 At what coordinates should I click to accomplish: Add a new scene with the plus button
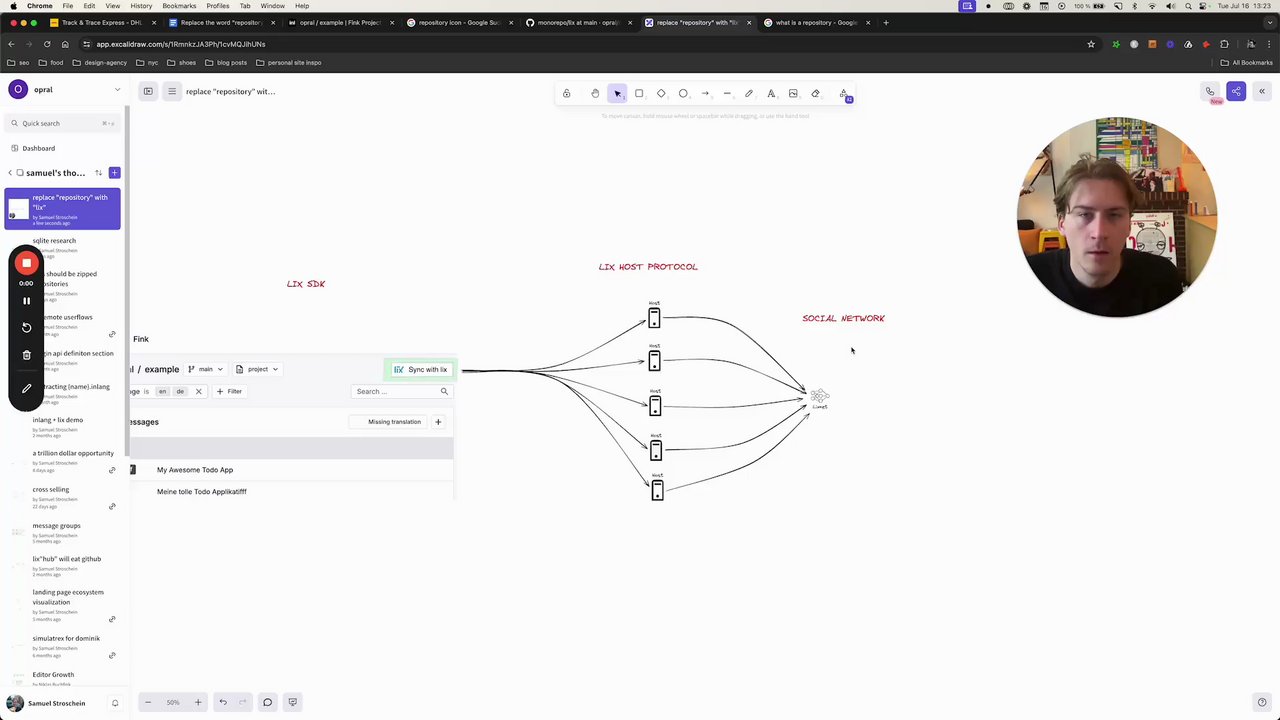click(115, 173)
